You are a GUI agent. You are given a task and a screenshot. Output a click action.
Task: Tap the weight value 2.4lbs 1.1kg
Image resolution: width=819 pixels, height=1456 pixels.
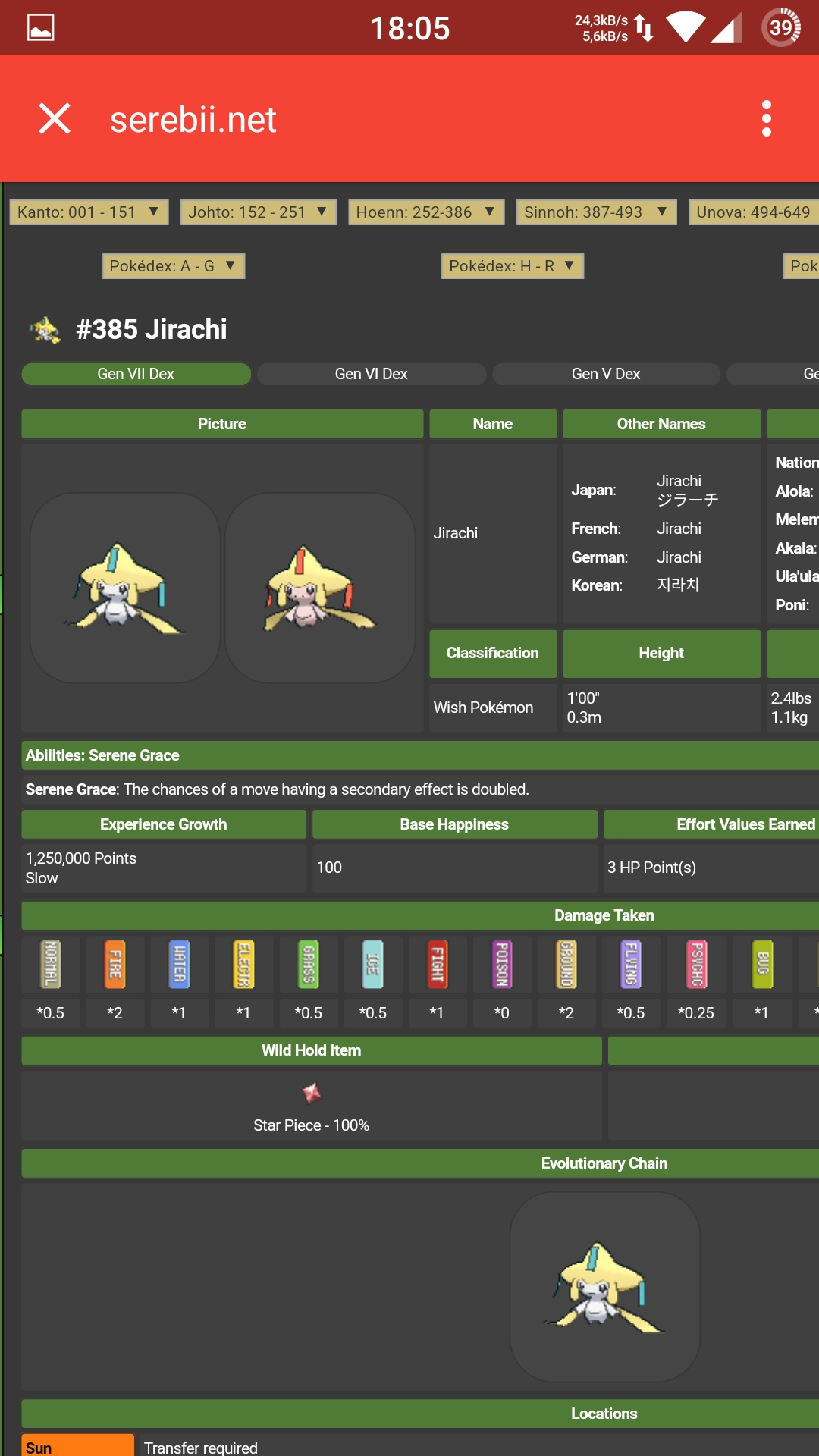click(791, 708)
